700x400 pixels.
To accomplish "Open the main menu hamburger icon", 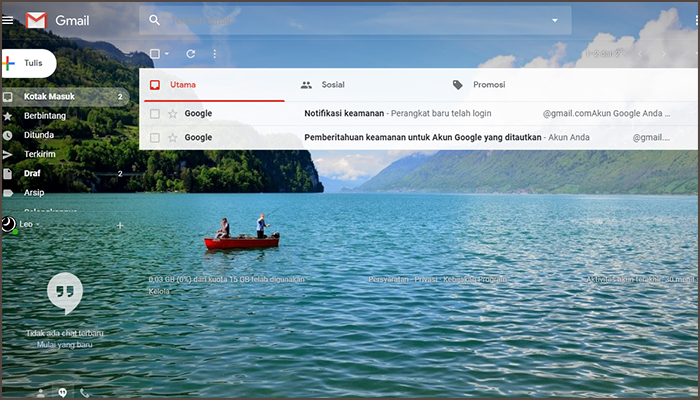I will (x=8, y=20).
